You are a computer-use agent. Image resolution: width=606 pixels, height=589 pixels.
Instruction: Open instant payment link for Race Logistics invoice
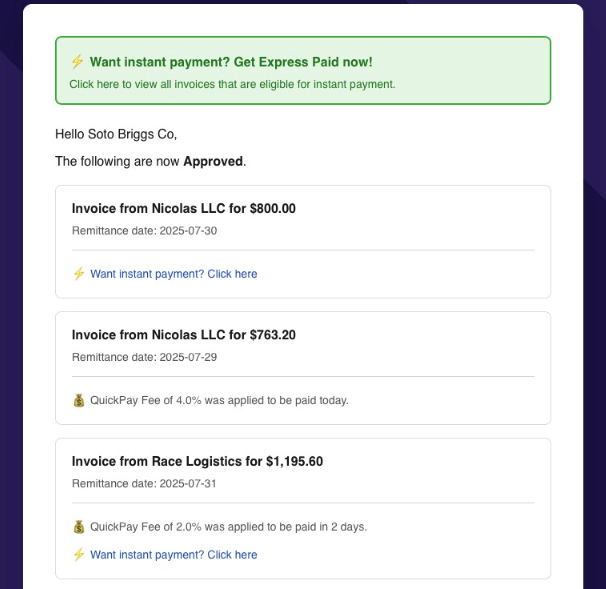pyautogui.click(x=173, y=555)
